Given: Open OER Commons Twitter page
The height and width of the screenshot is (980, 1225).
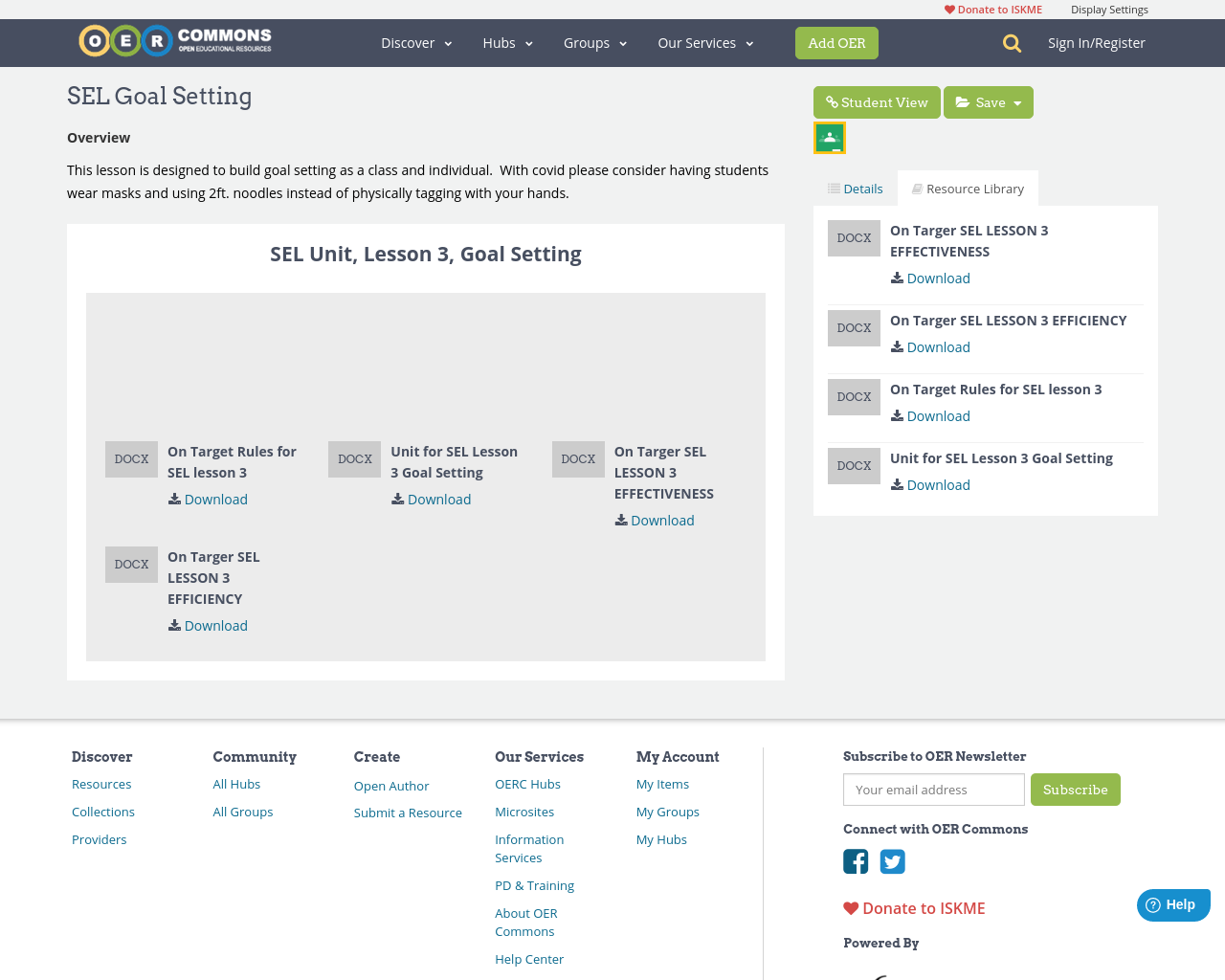Looking at the screenshot, I should point(892,860).
